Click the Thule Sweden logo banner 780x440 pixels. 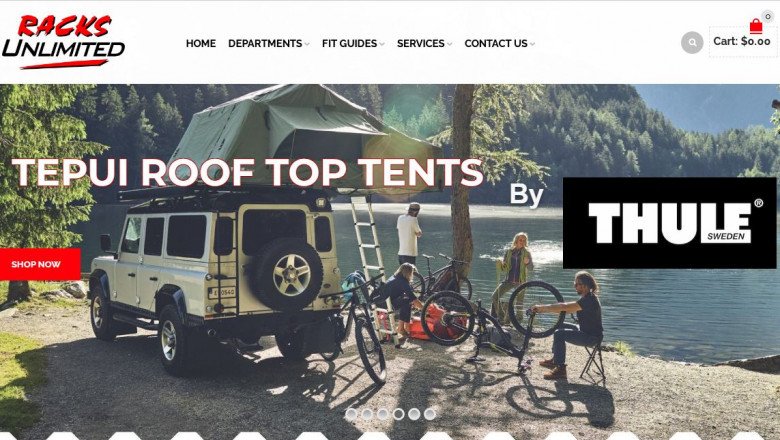click(669, 223)
